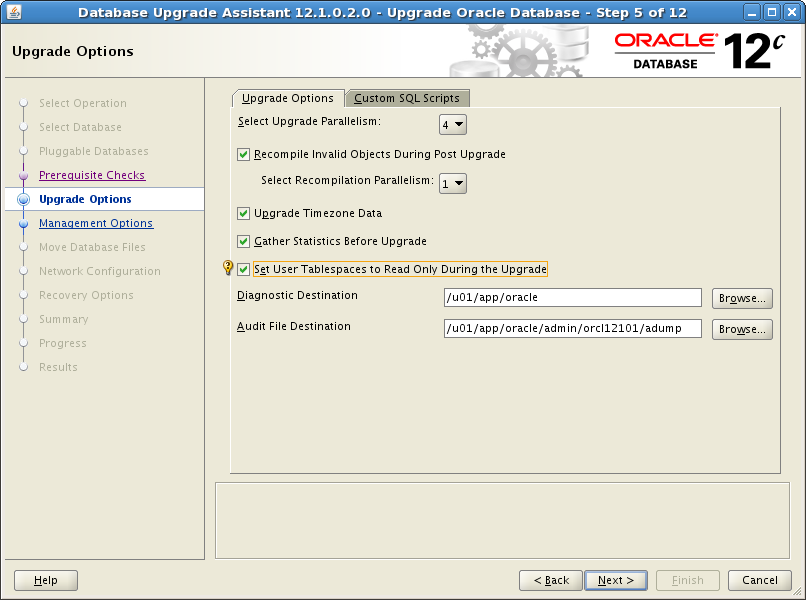Uncheck Upgrade Timezone Data

[244, 213]
